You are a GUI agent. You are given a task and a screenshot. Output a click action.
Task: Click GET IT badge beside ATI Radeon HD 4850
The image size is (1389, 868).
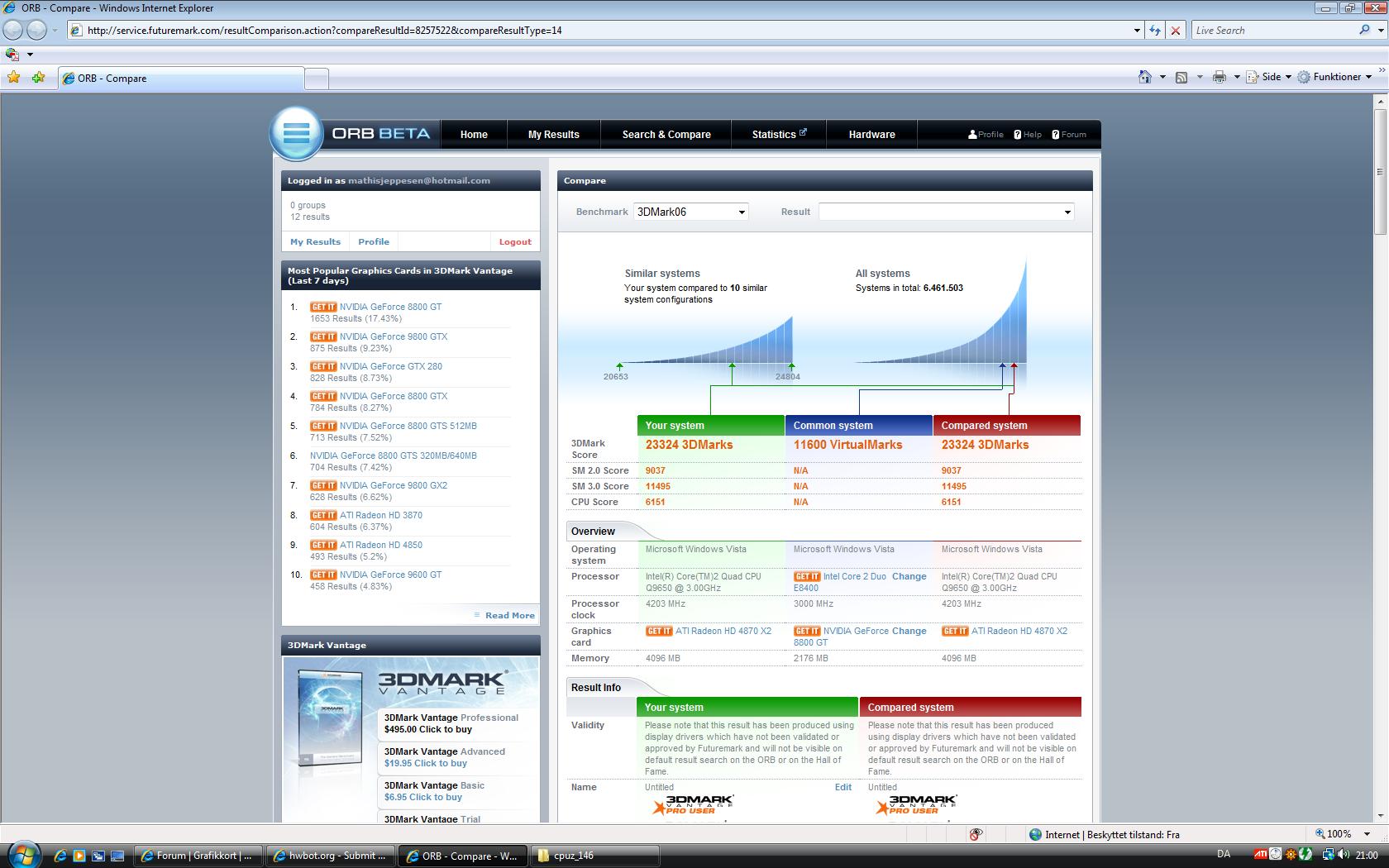(x=323, y=545)
